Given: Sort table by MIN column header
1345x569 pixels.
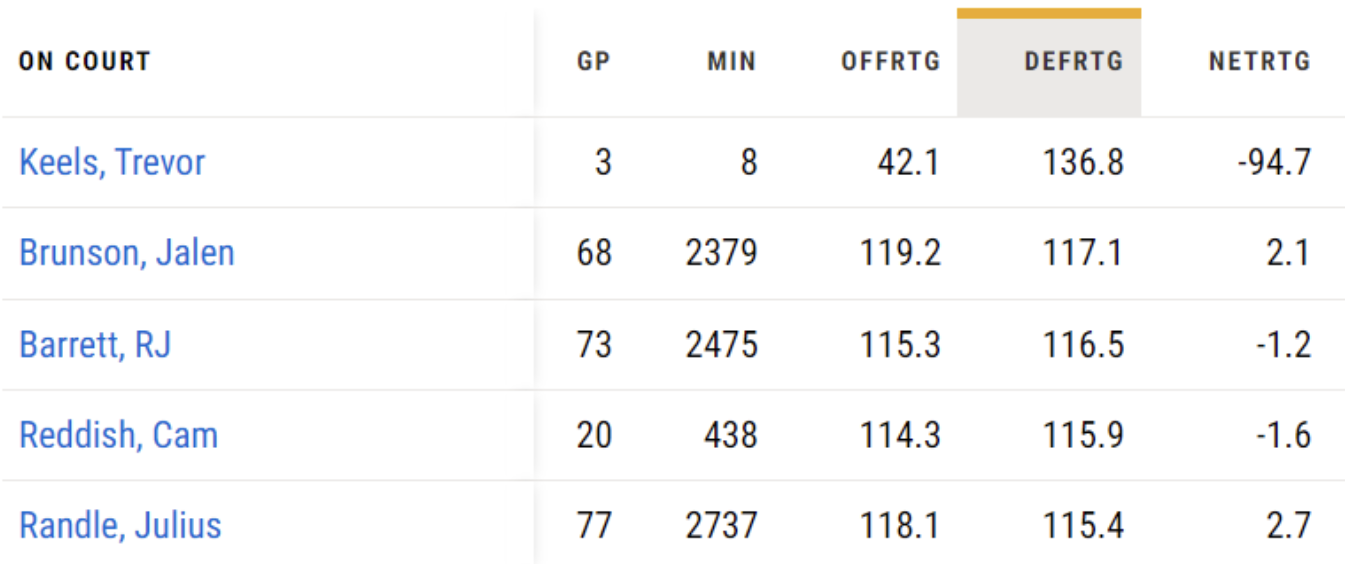Looking at the screenshot, I should point(732,62).
